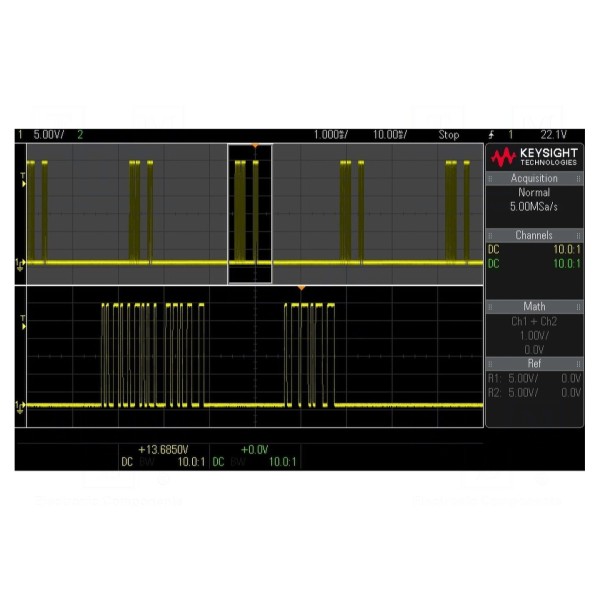
Task: Collapse the Math panel header
Action: point(534,306)
